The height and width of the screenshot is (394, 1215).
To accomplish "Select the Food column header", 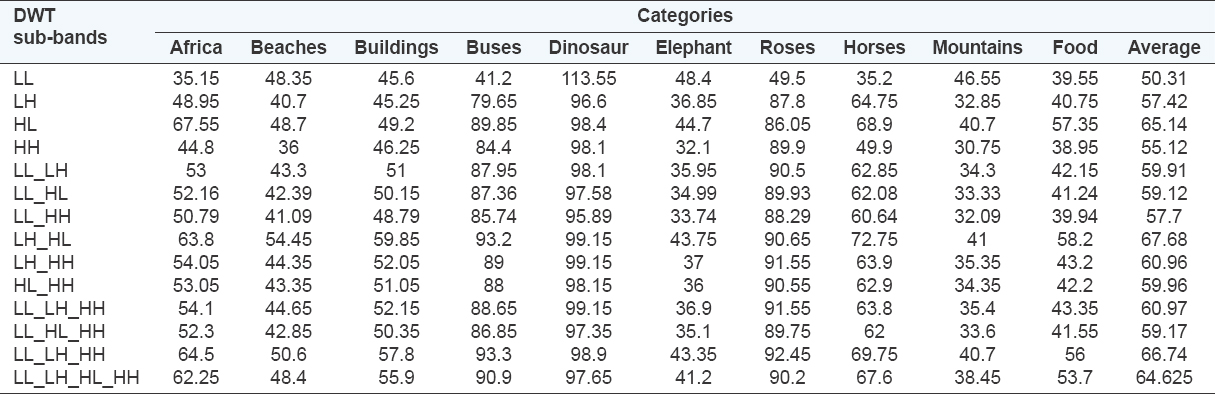I will coord(1075,47).
